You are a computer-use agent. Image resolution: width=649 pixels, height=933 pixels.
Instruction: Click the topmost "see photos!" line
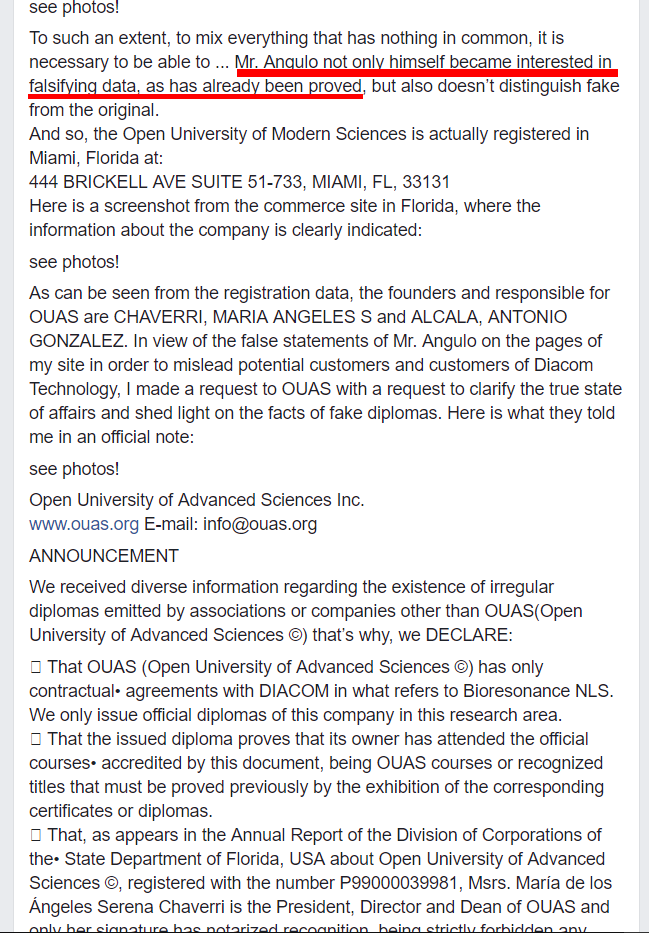click(x=74, y=7)
